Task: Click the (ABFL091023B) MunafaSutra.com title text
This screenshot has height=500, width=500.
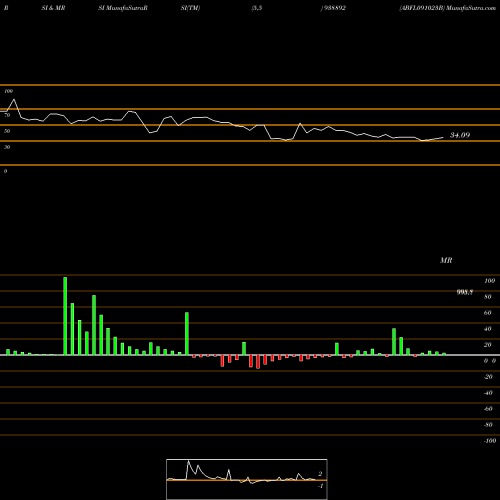Action: pos(448,8)
